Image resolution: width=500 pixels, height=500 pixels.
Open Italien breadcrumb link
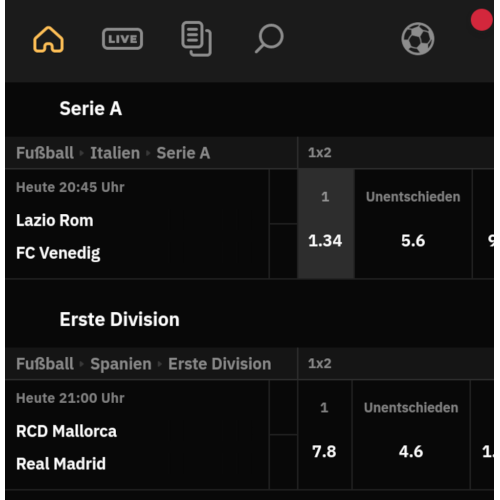pyautogui.click(x=115, y=153)
